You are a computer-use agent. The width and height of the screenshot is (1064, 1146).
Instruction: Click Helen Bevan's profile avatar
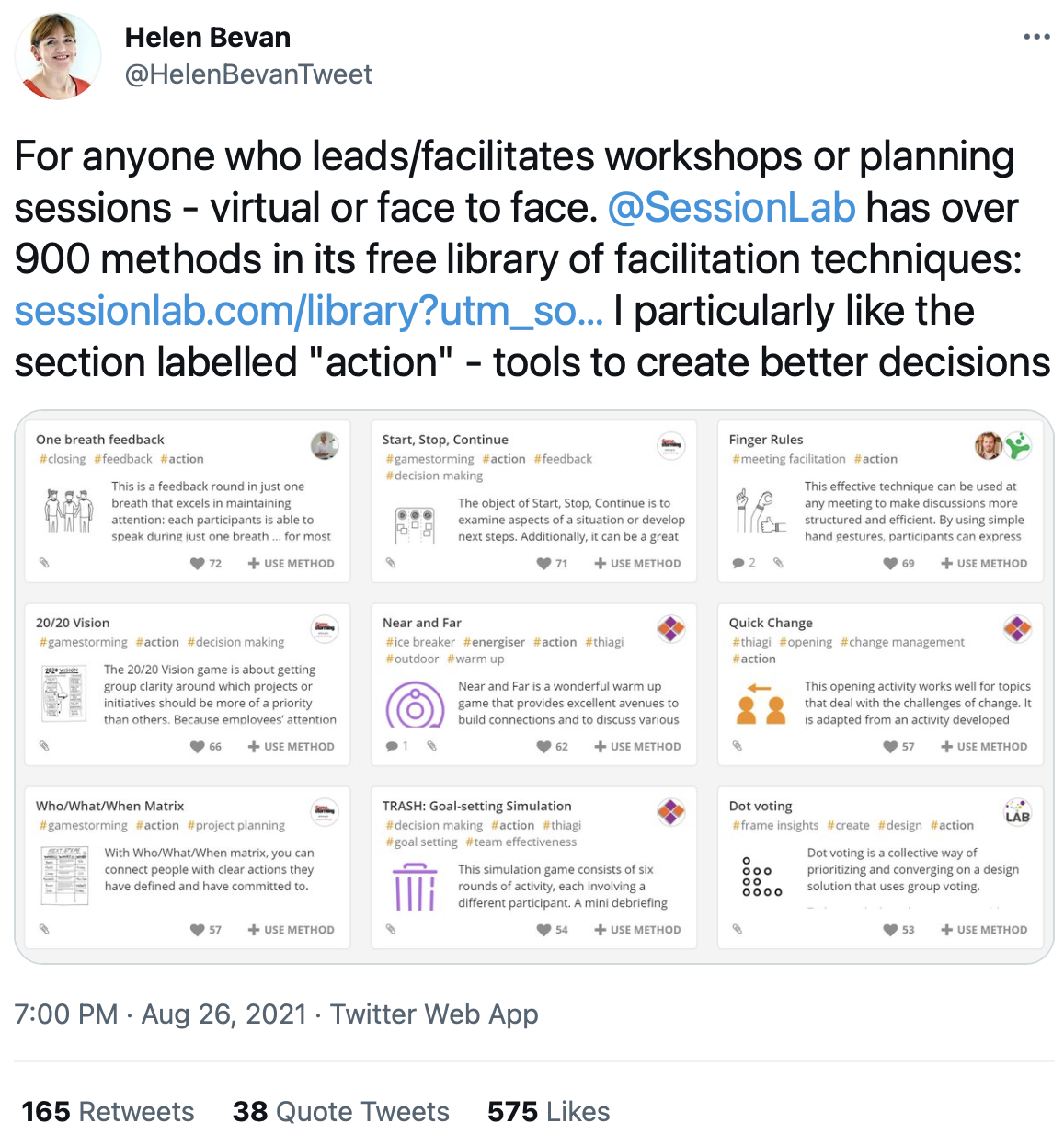(x=58, y=56)
